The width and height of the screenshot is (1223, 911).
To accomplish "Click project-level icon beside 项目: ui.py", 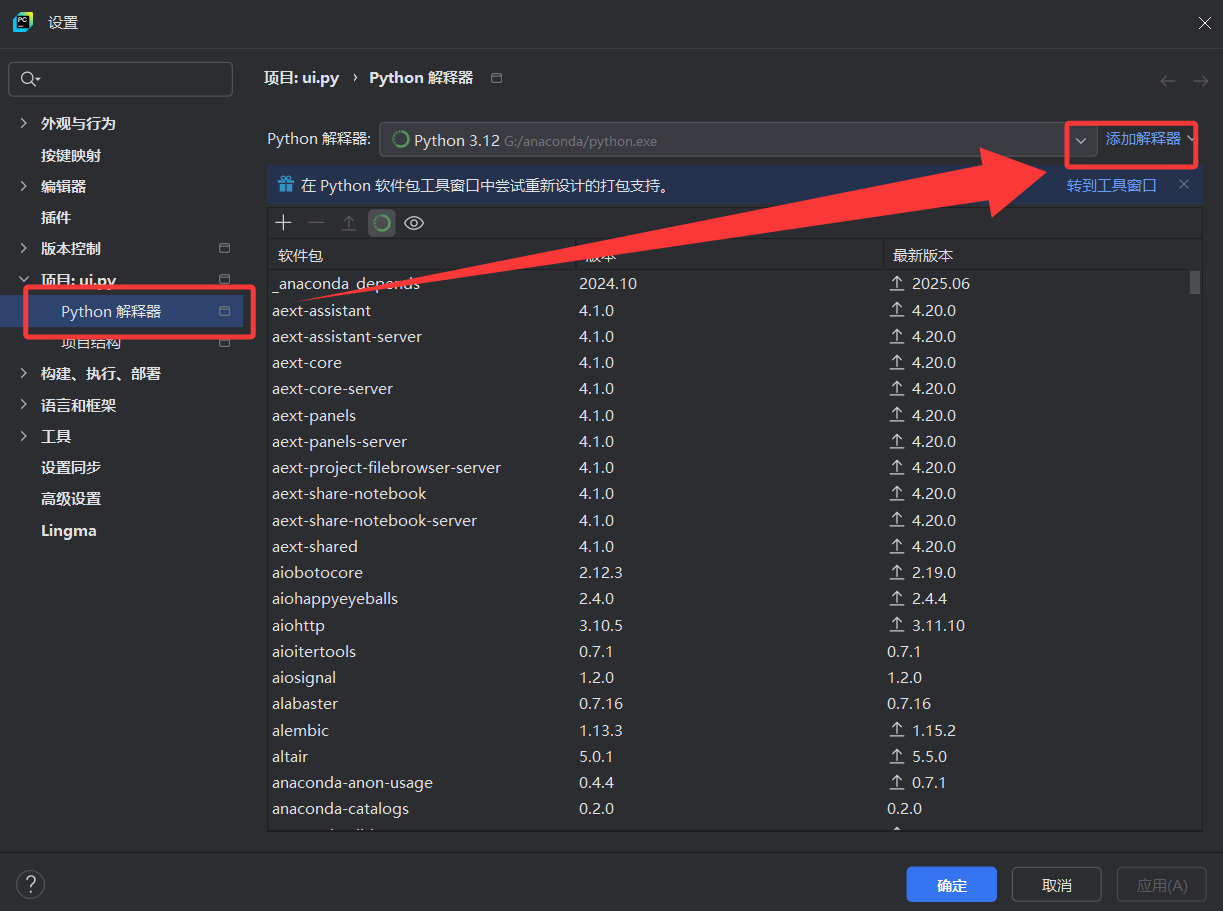I will pyautogui.click(x=225, y=279).
